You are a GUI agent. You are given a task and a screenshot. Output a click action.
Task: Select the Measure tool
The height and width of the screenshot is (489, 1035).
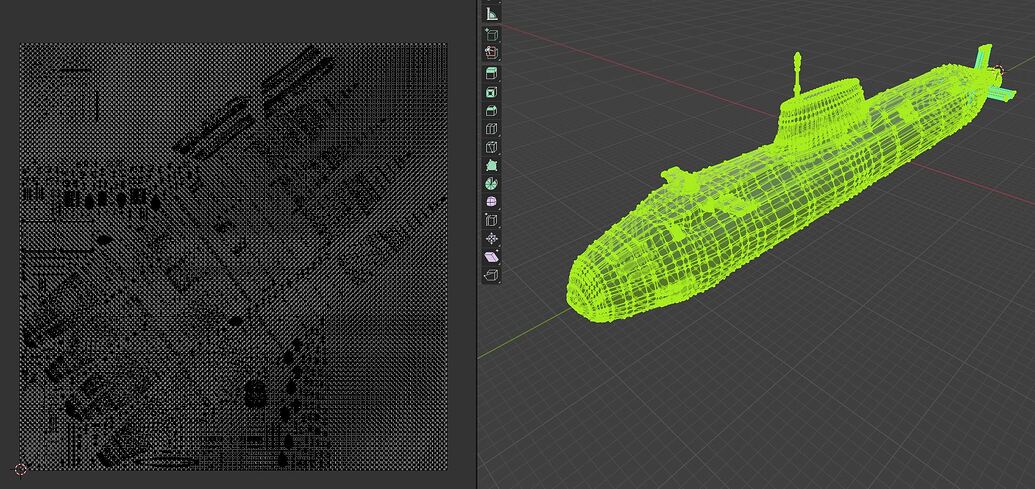[x=491, y=13]
